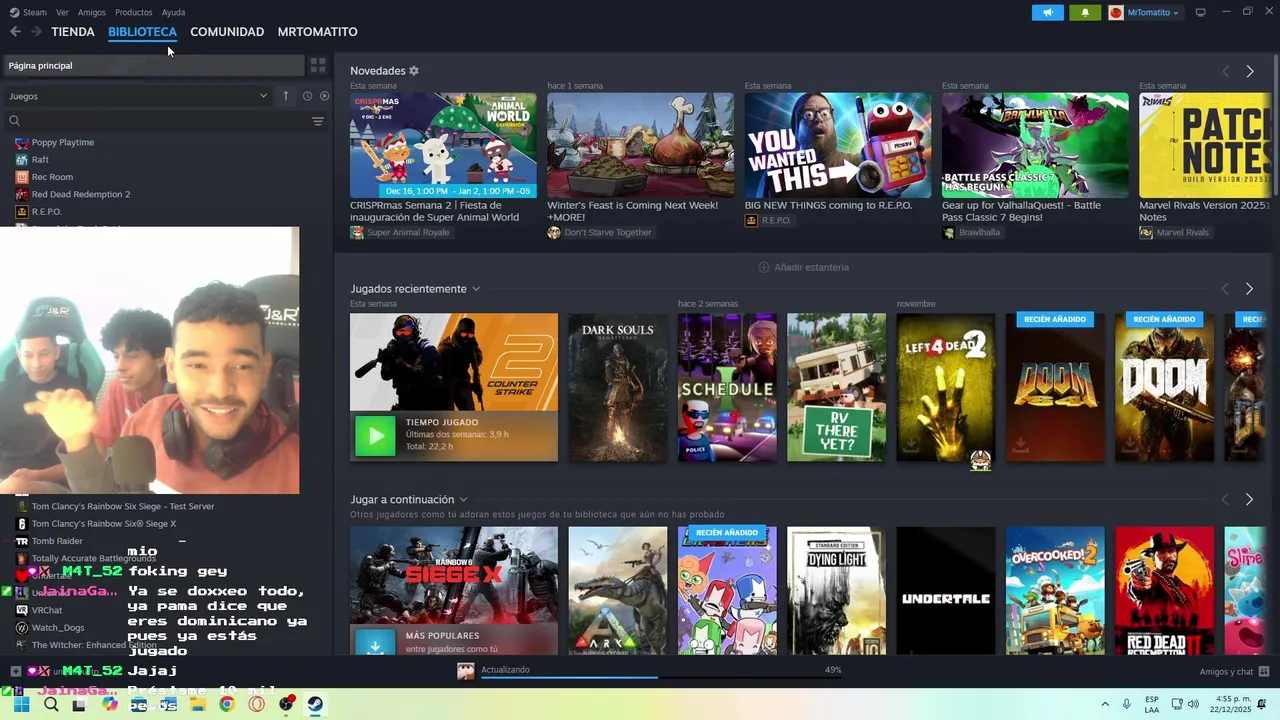Viewport: 1280px width, 720px height.
Task: Open the Novedades settings gear
Action: (414, 71)
